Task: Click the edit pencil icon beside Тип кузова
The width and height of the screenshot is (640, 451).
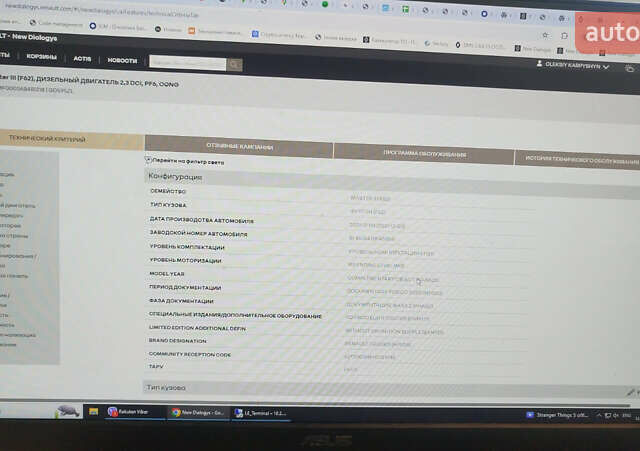Action: pyautogui.click(x=630, y=392)
